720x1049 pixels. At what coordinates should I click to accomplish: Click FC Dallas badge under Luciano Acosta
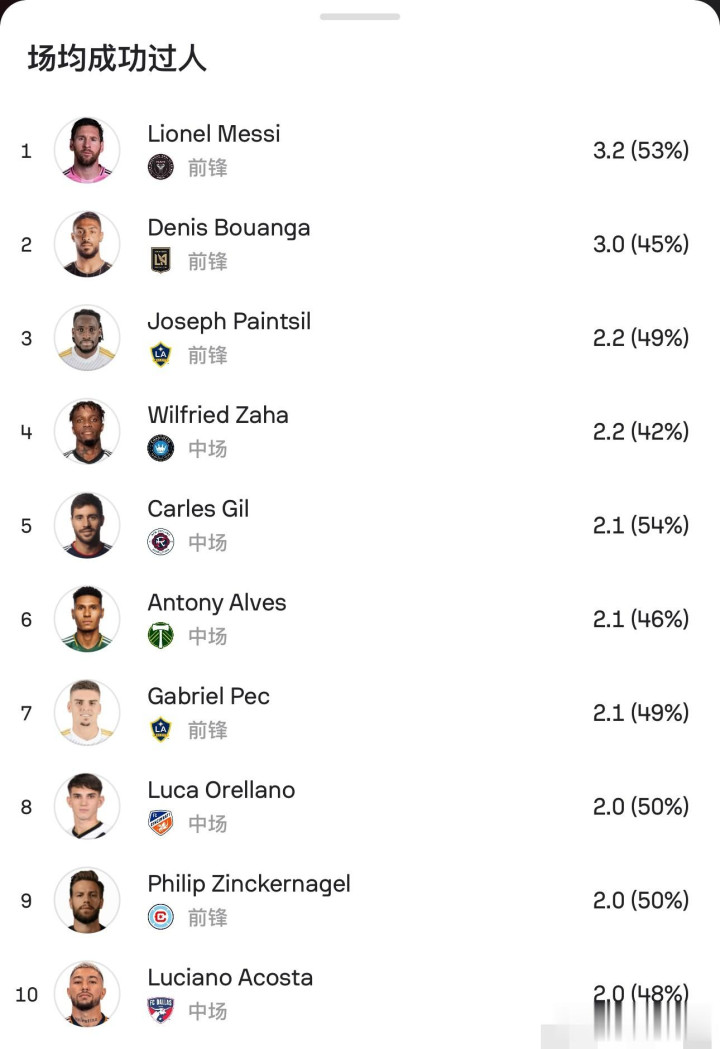coord(160,1011)
